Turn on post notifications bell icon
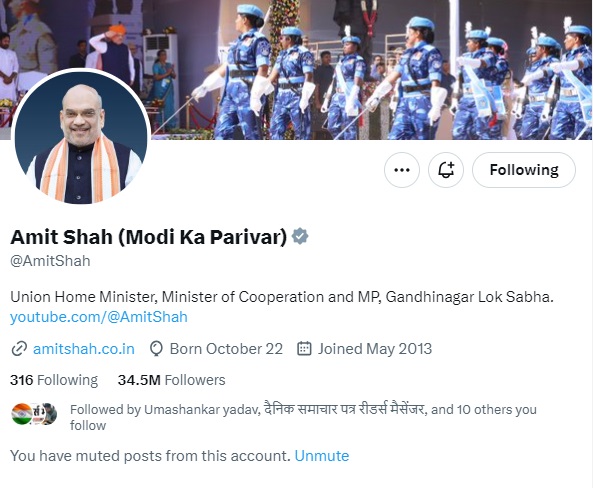This screenshot has width=594, height=488. point(446,170)
